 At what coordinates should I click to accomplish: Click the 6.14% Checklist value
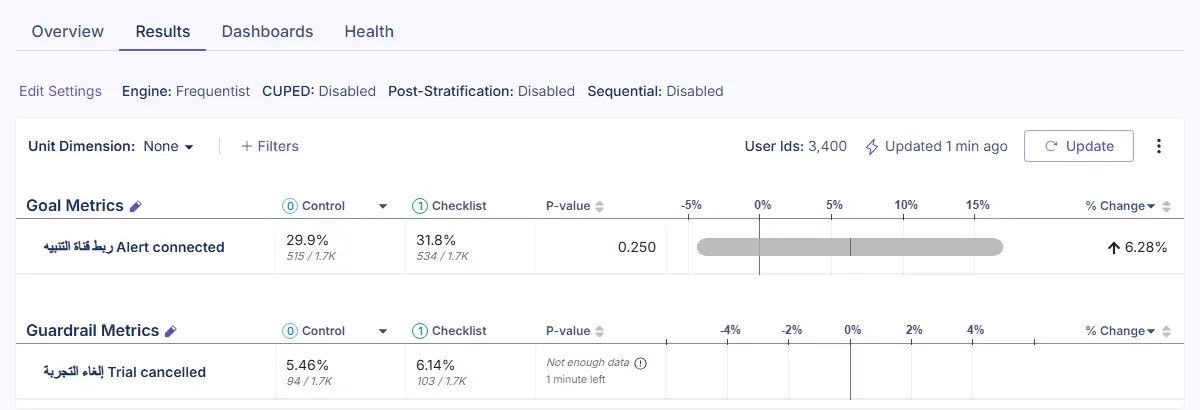(436, 365)
